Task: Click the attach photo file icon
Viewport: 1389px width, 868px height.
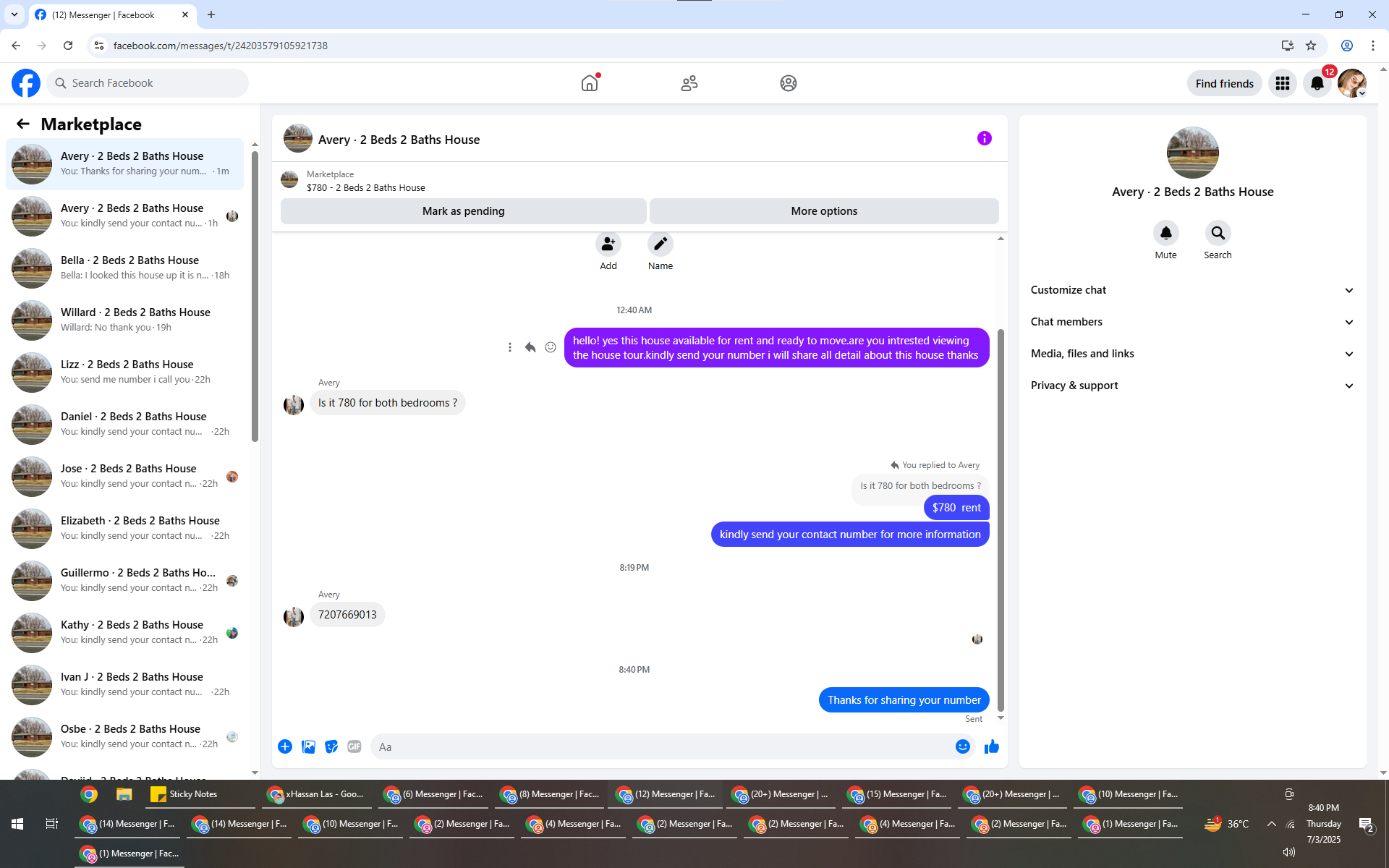Action: click(x=308, y=746)
